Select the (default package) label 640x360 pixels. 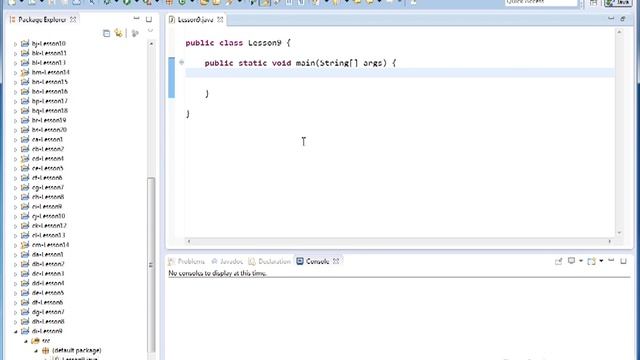[77, 350]
